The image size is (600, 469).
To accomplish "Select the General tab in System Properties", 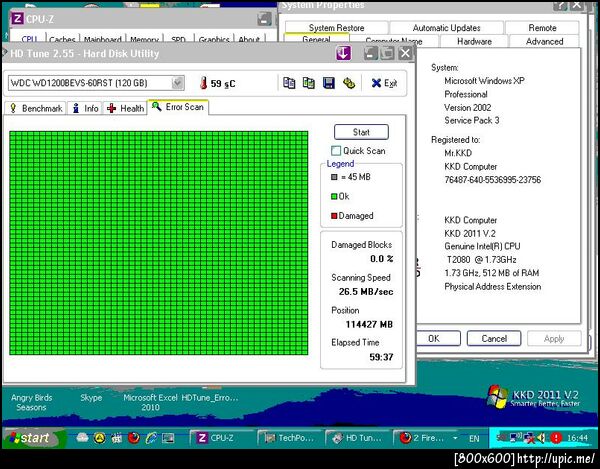I will click(316, 38).
